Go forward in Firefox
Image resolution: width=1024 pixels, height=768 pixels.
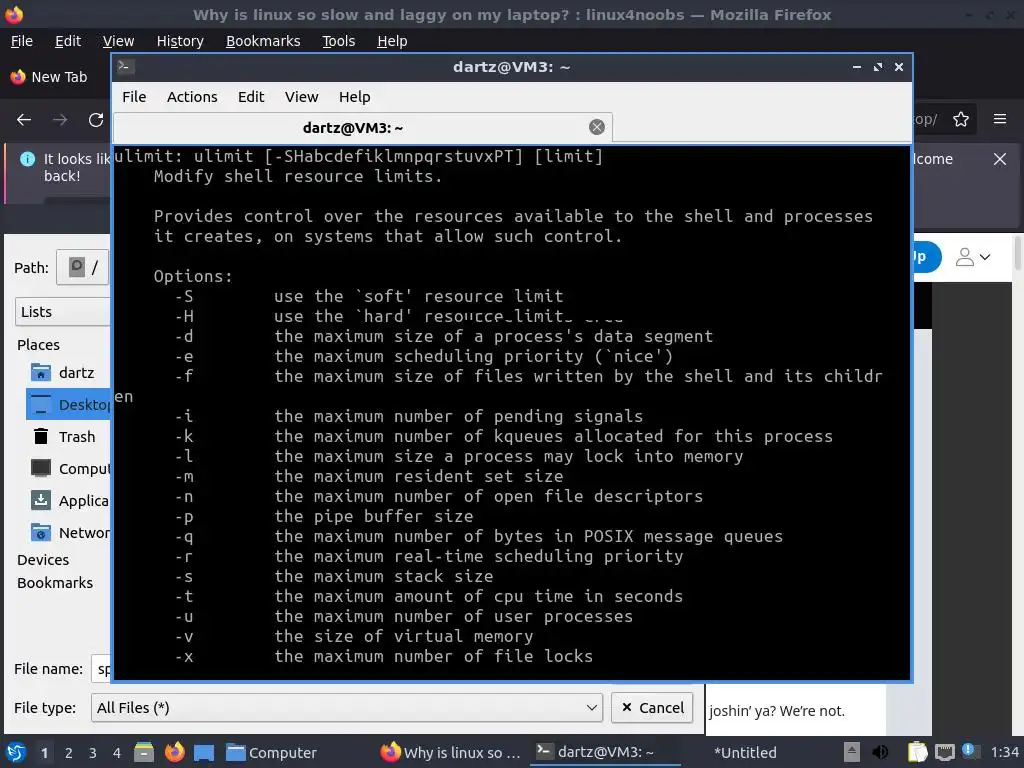point(60,120)
